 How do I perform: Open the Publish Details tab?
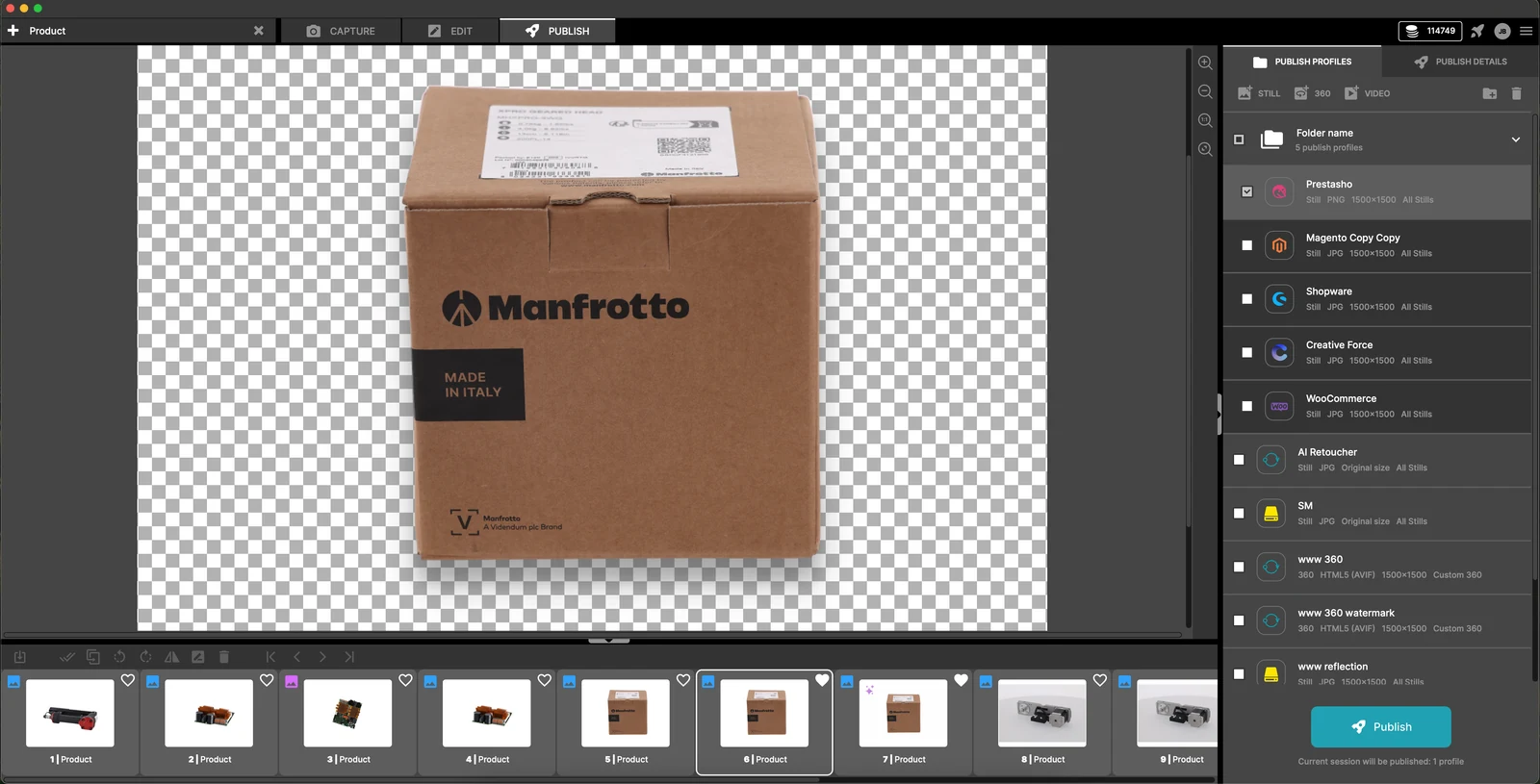1460,62
